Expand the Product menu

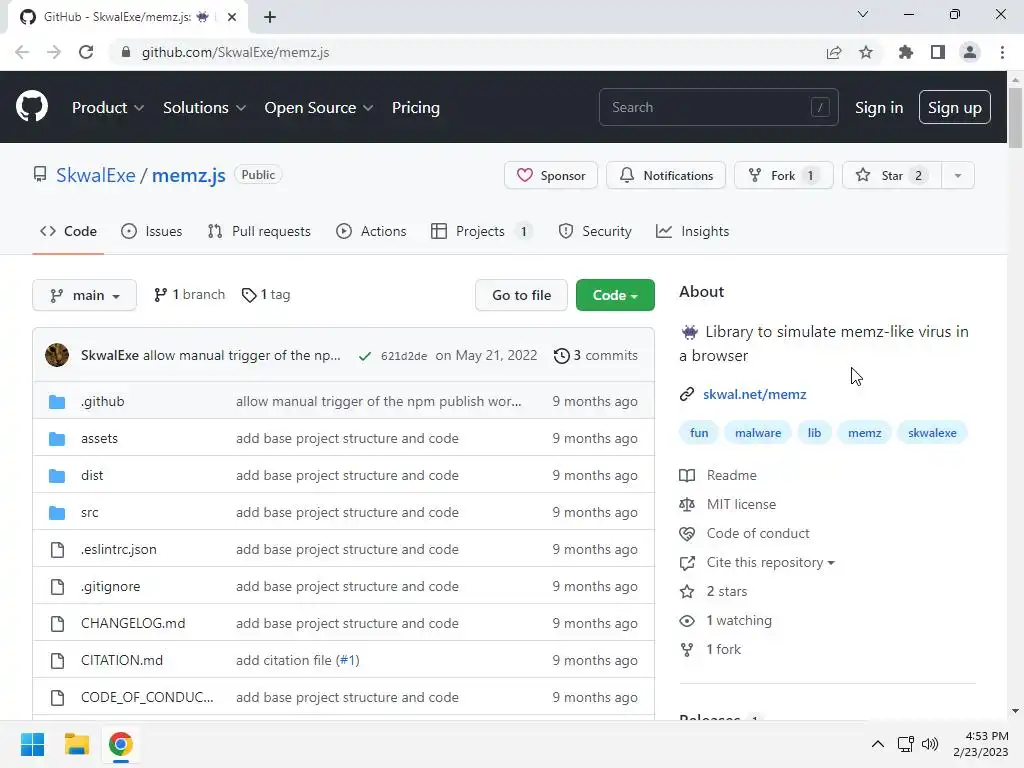pos(108,107)
